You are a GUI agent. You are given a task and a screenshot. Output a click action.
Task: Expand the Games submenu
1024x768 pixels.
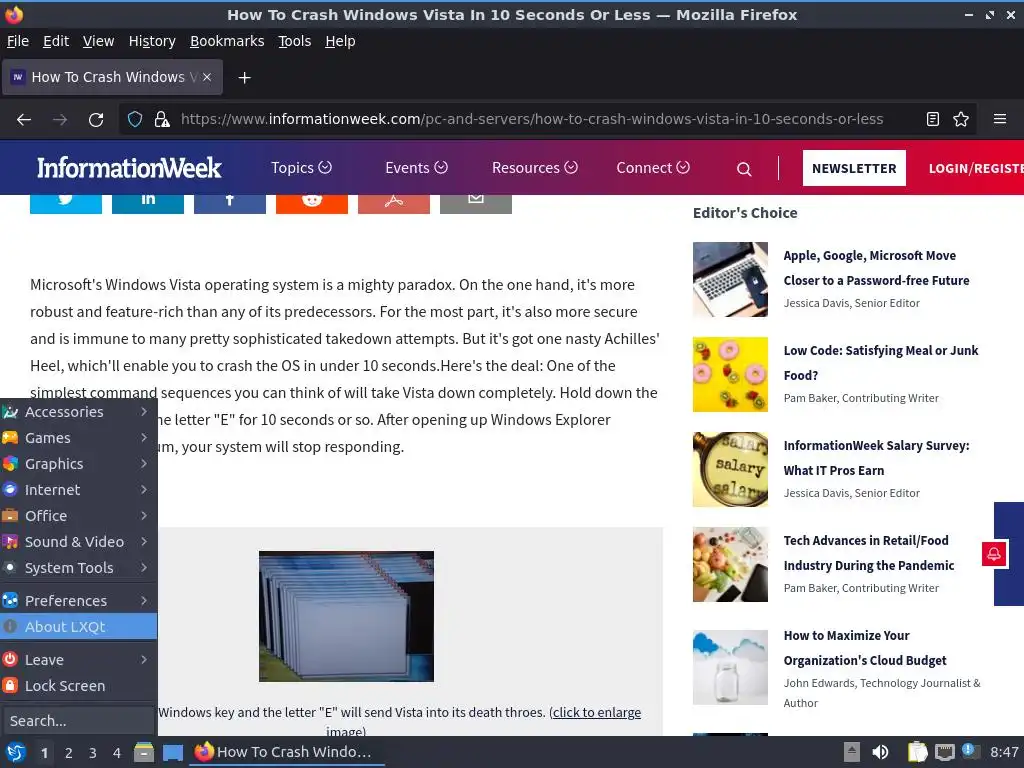click(x=78, y=438)
